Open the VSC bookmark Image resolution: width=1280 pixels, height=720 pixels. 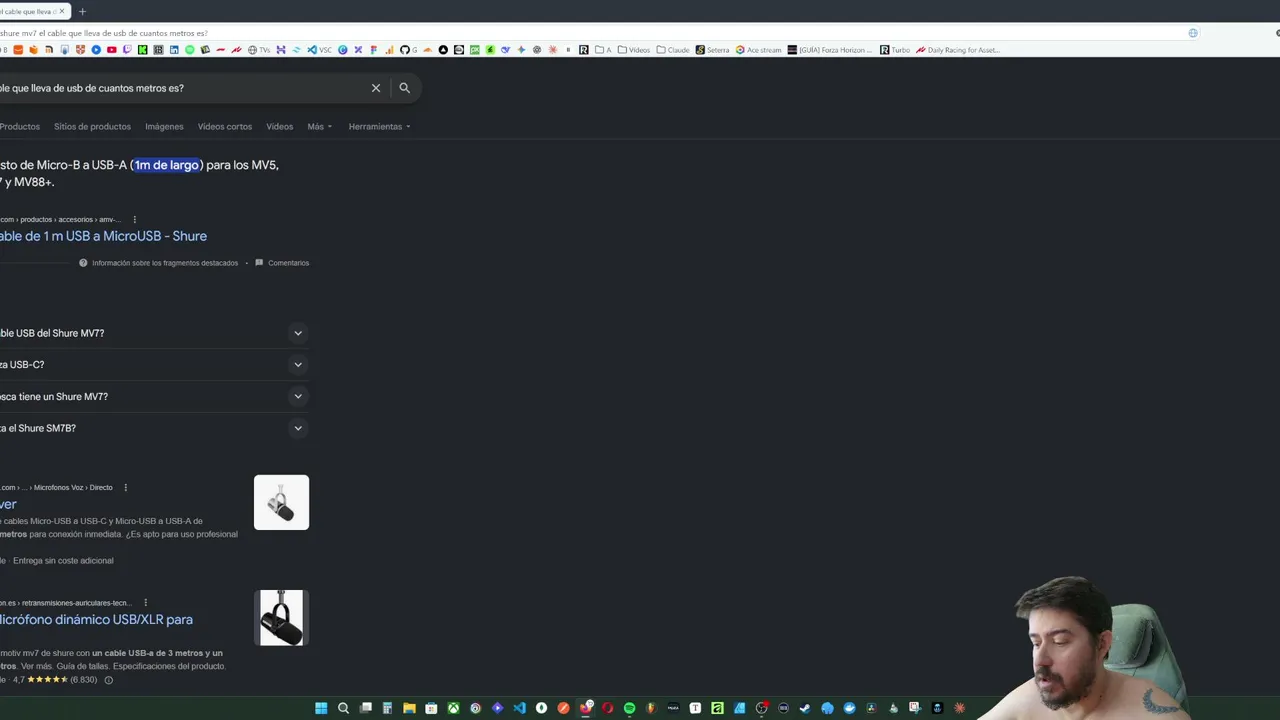click(319, 50)
